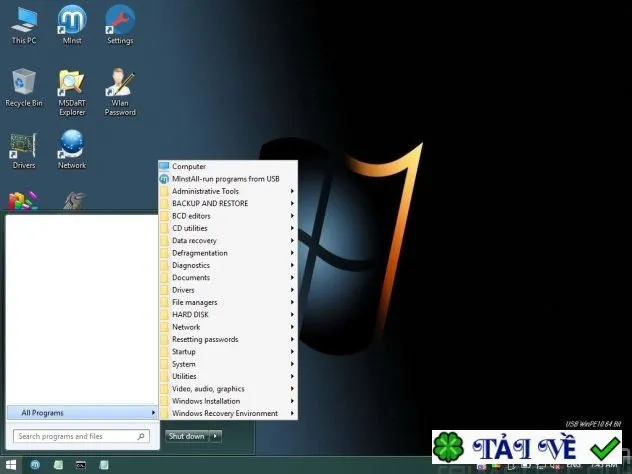Launch MSDaRT Explorer from the desktop
Screen dimensions: 632x474
(x=72, y=92)
